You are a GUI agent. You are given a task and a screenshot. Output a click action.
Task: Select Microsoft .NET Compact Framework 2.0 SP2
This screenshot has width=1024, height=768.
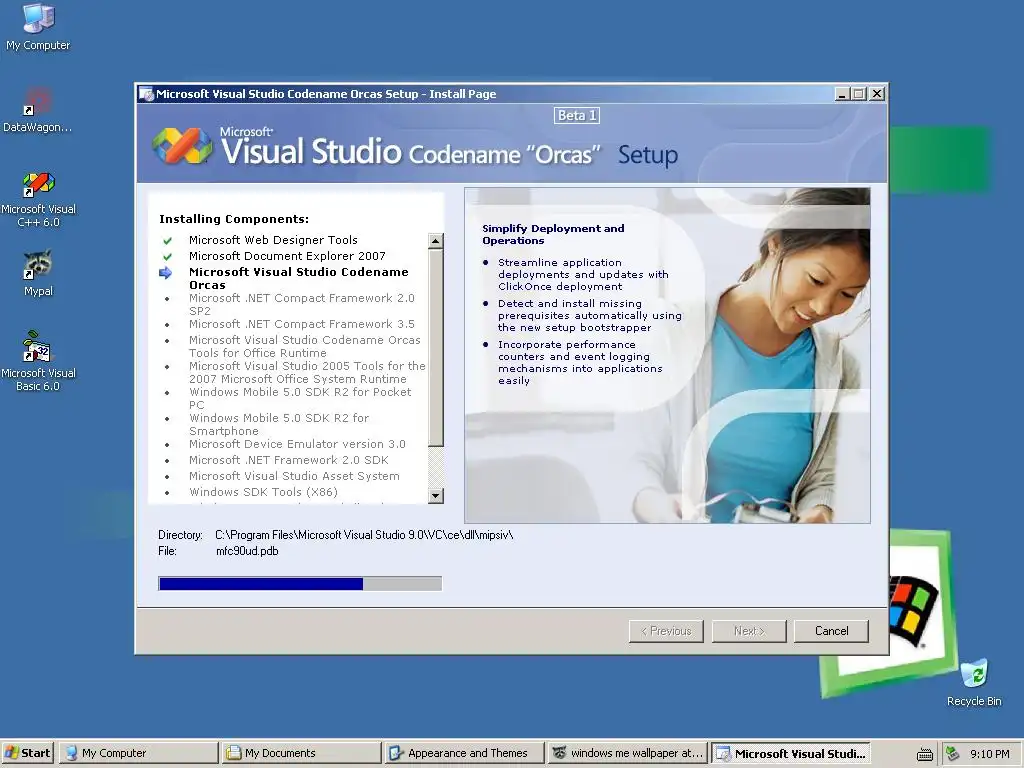302,304
